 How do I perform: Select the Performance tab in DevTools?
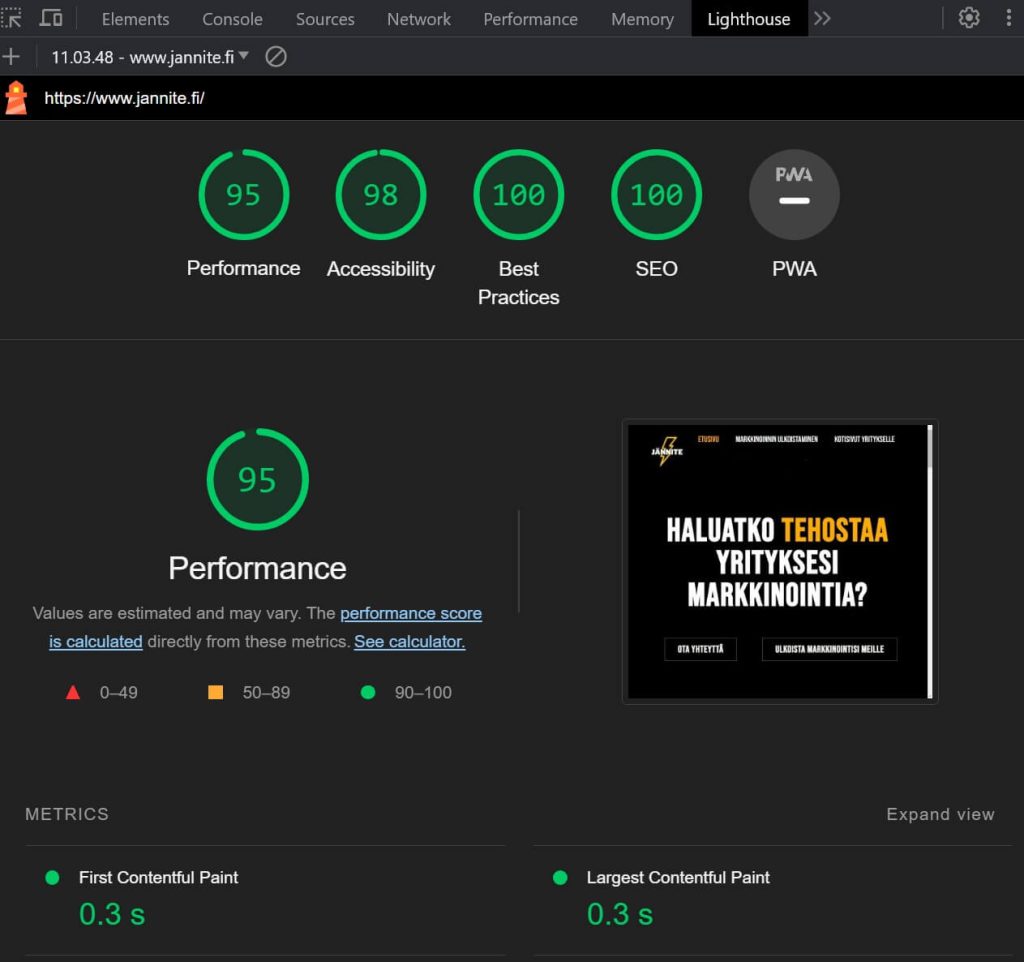(x=530, y=19)
